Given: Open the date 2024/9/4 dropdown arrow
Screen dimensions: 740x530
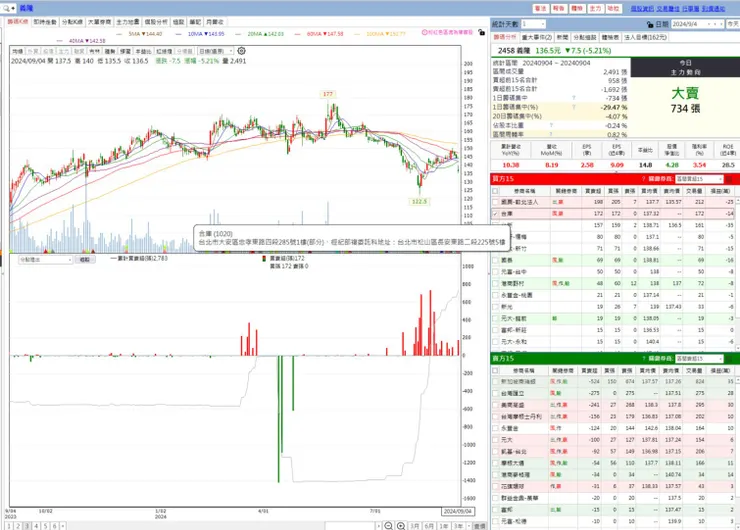Looking at the screenshot, I should [708, 24].
